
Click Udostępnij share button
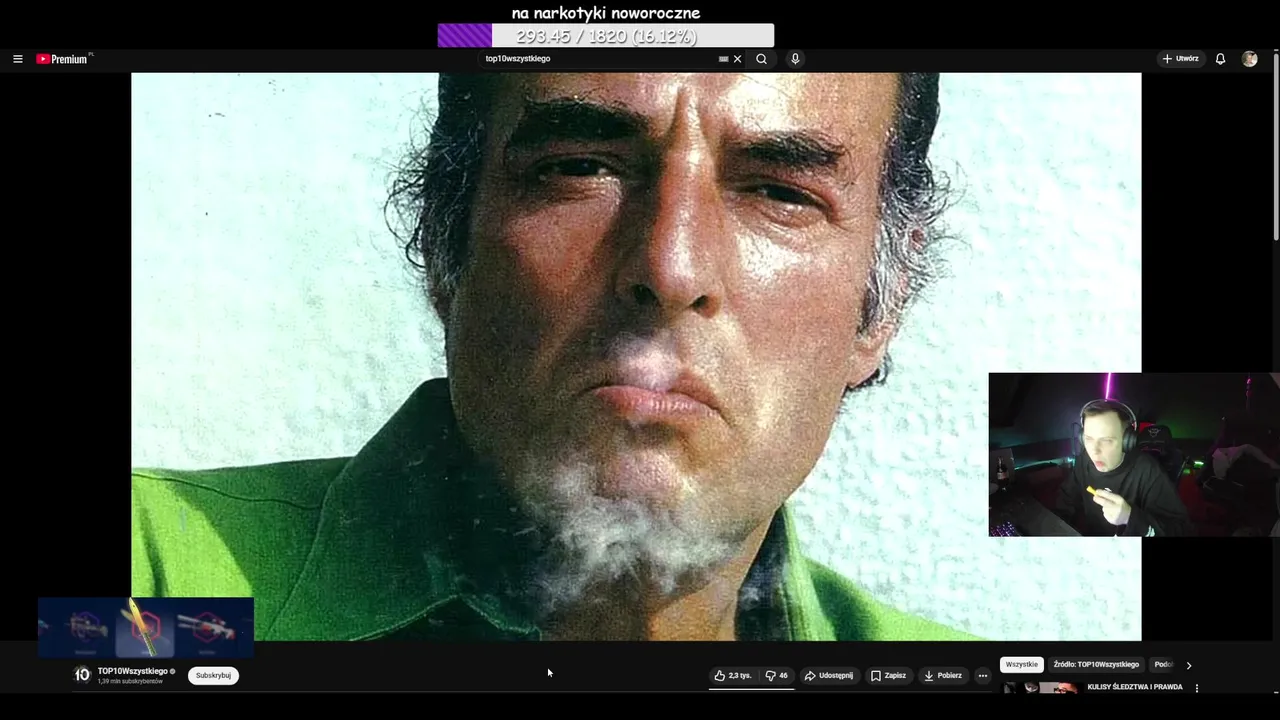pos(828,675)
